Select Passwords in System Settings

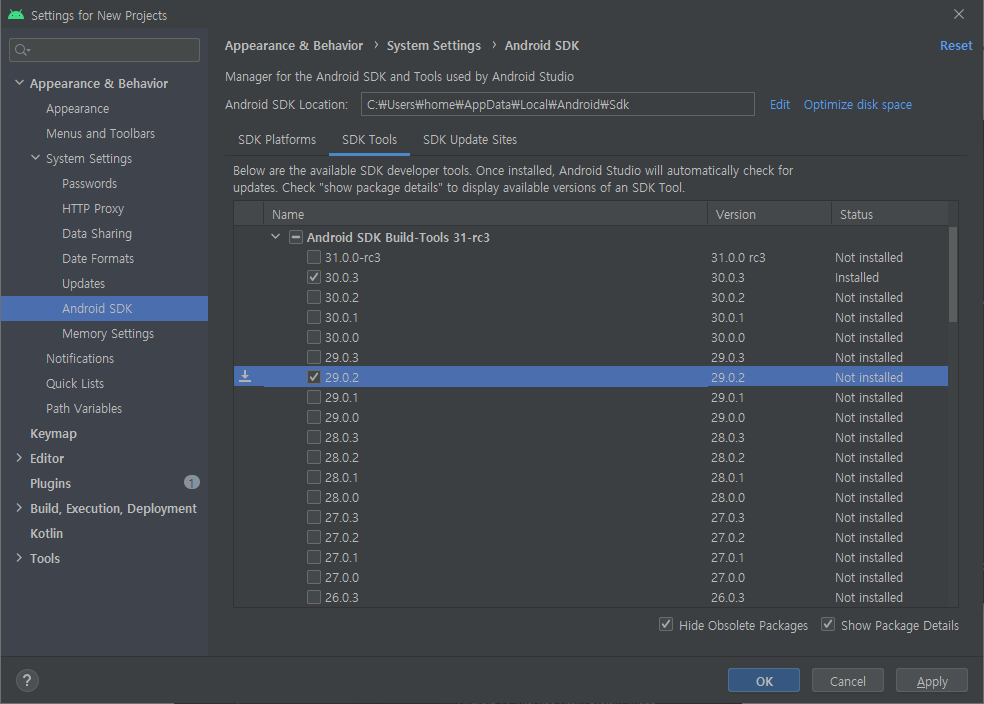(x=89, y=183)
